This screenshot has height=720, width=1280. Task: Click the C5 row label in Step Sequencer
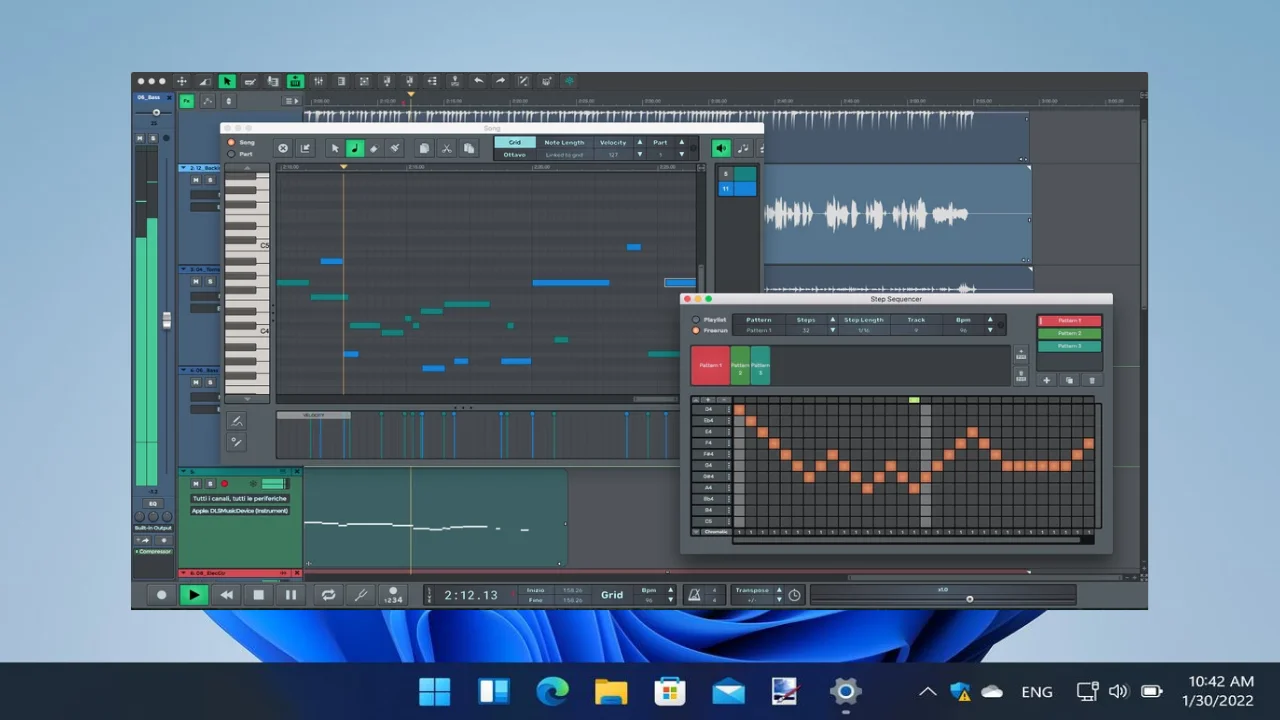coord(709,521)
